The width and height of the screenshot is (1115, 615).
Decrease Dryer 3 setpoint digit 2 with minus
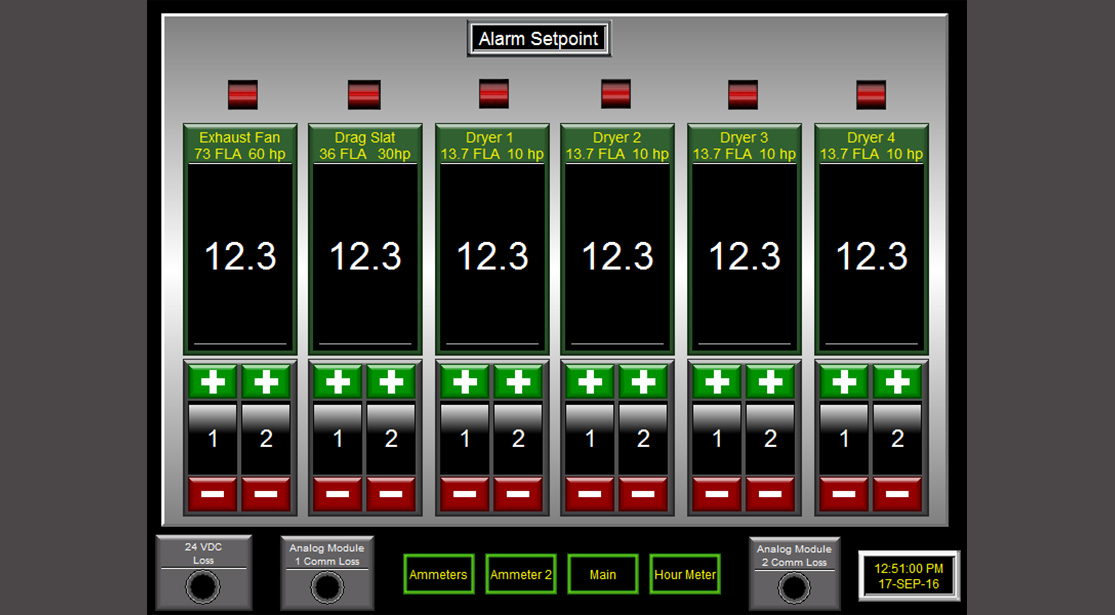[770, 494]
